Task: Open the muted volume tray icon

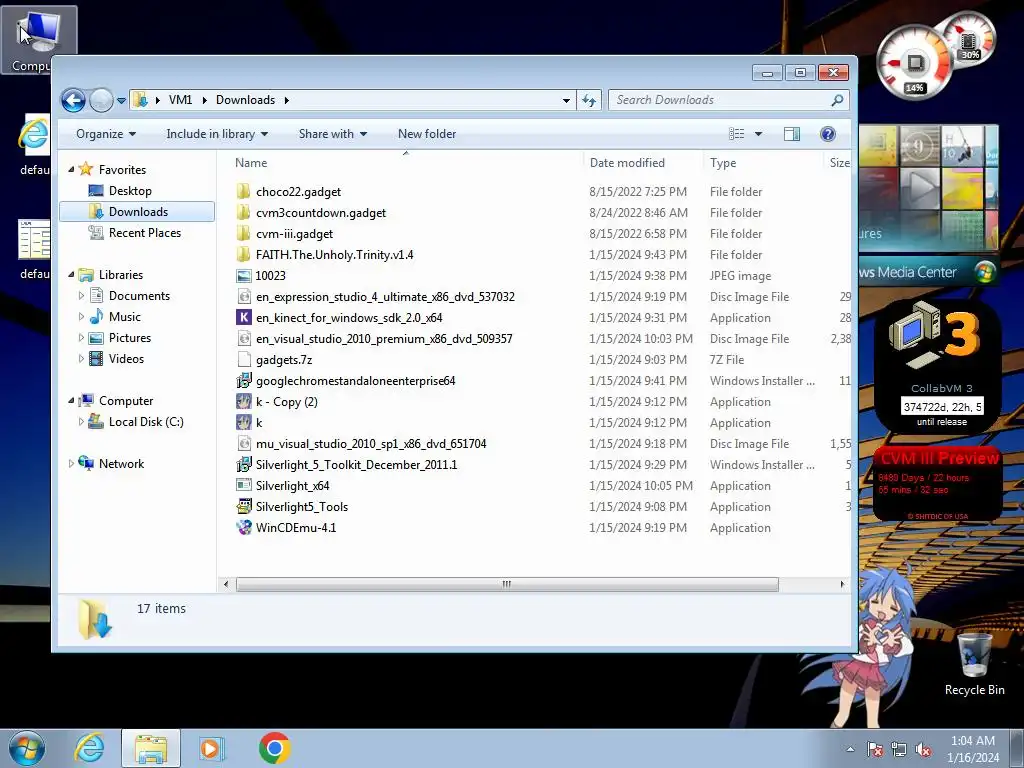Action: pyautogui.click(x=923, y=750)
